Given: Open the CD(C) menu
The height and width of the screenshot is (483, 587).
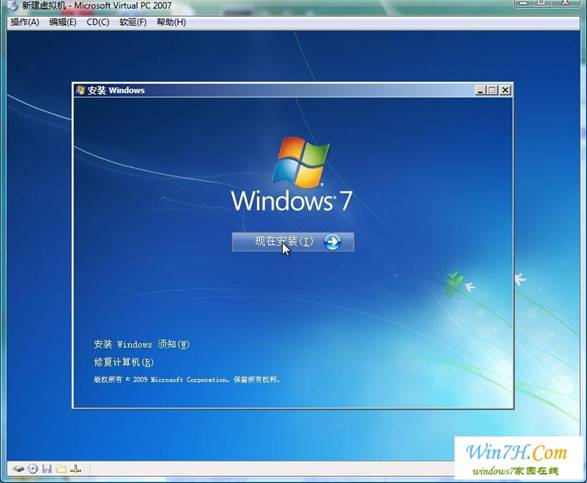Looking at the screenshot, I should (x=98, y=22).
